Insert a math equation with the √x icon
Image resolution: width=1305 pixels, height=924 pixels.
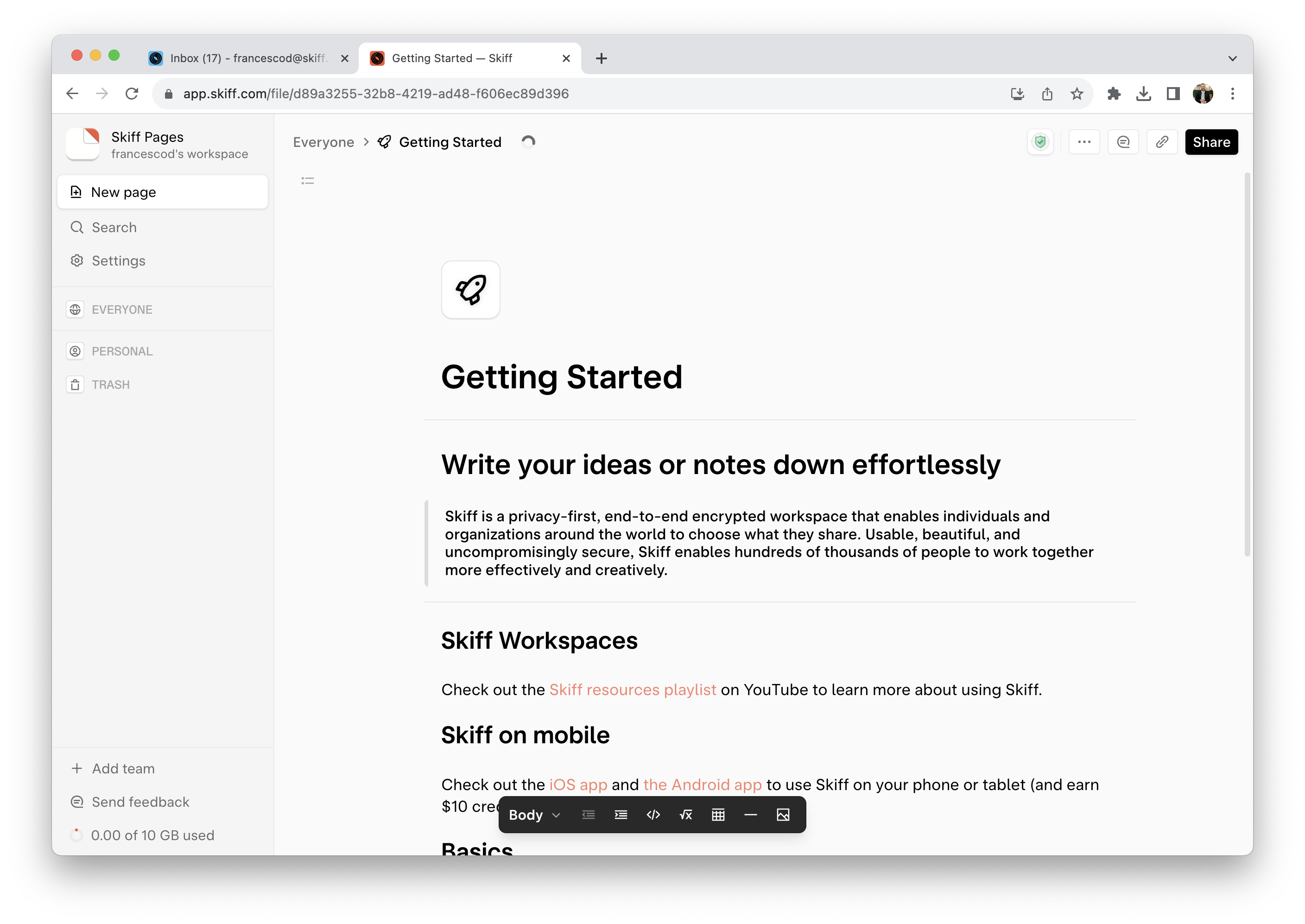685,815
